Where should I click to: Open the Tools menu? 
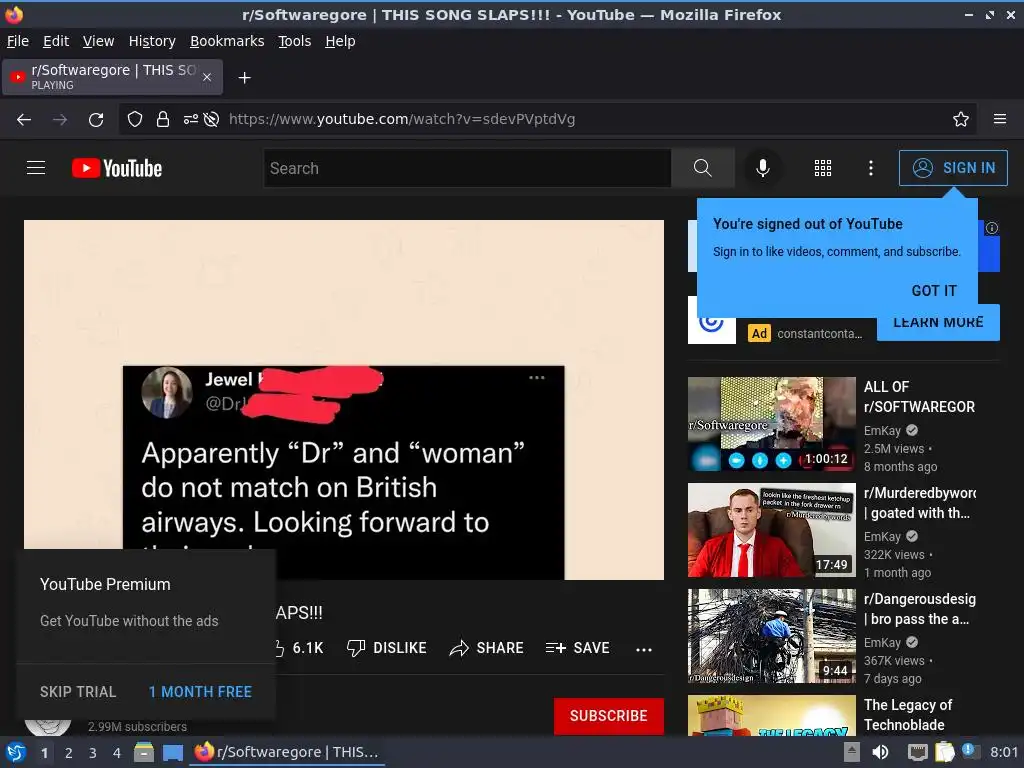tap(295, 41)
